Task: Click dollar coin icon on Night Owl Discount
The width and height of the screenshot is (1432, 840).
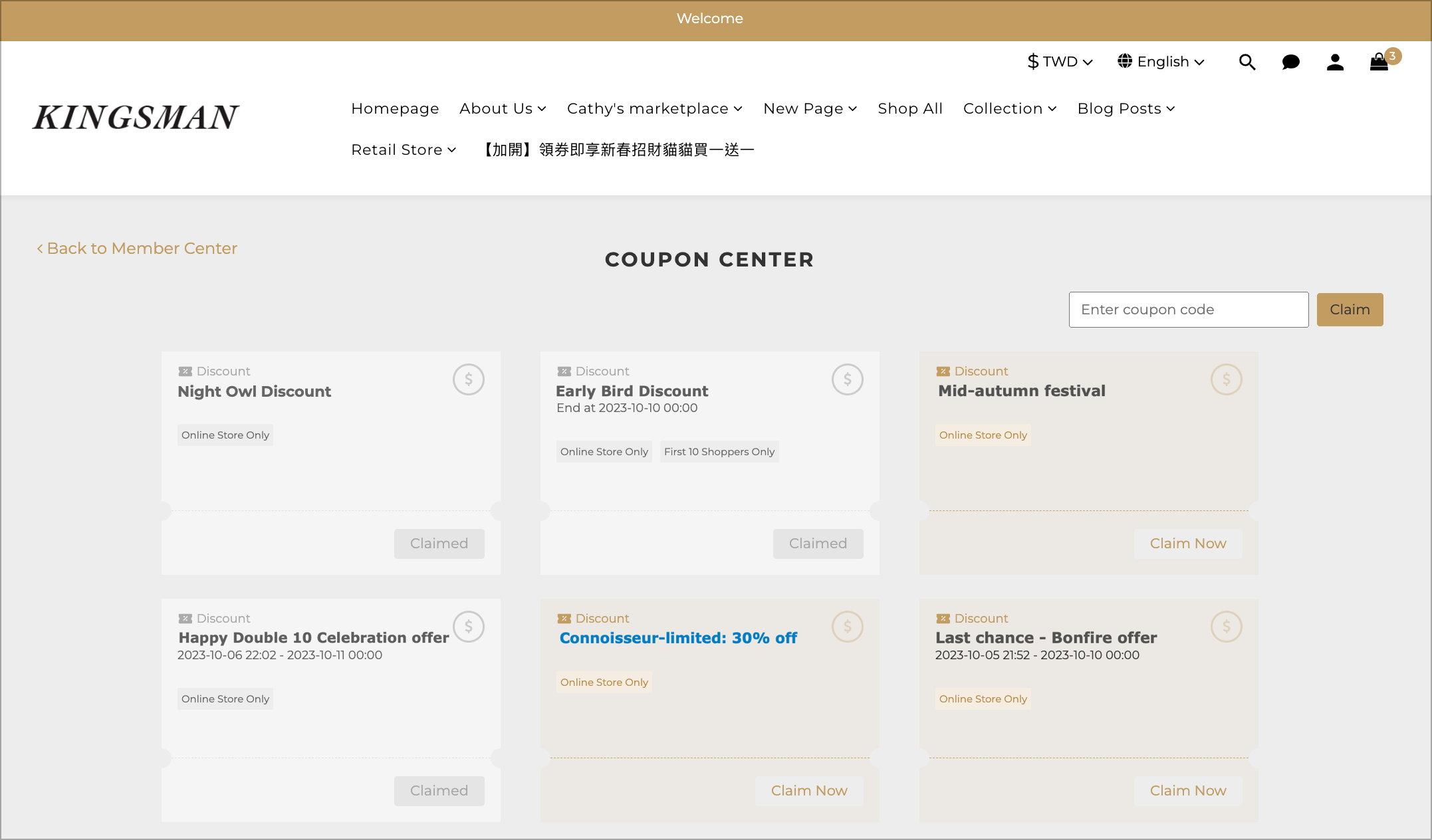Action: (469, 379)
